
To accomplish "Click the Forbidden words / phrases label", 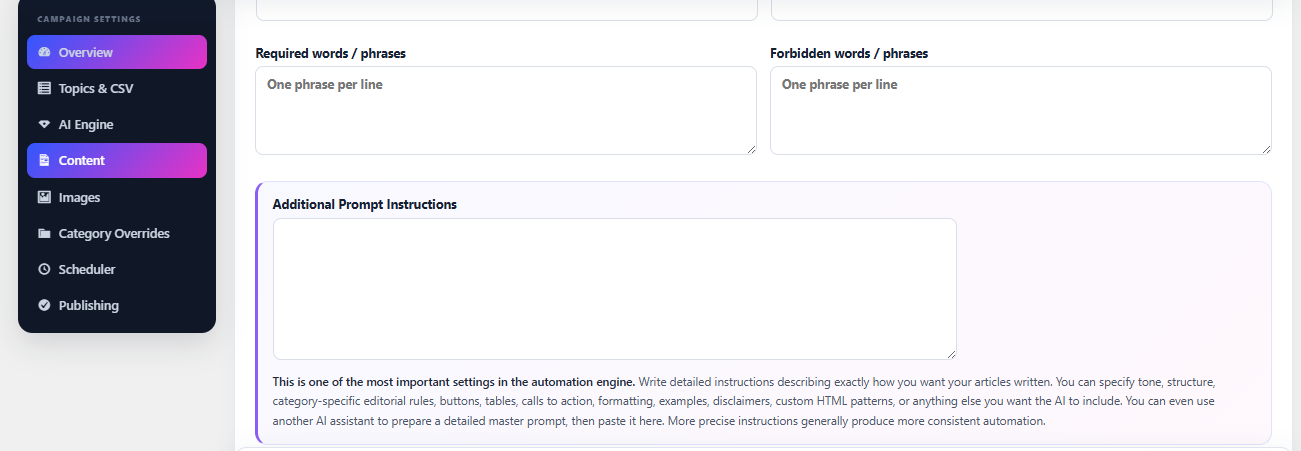I will coord(849,53).
